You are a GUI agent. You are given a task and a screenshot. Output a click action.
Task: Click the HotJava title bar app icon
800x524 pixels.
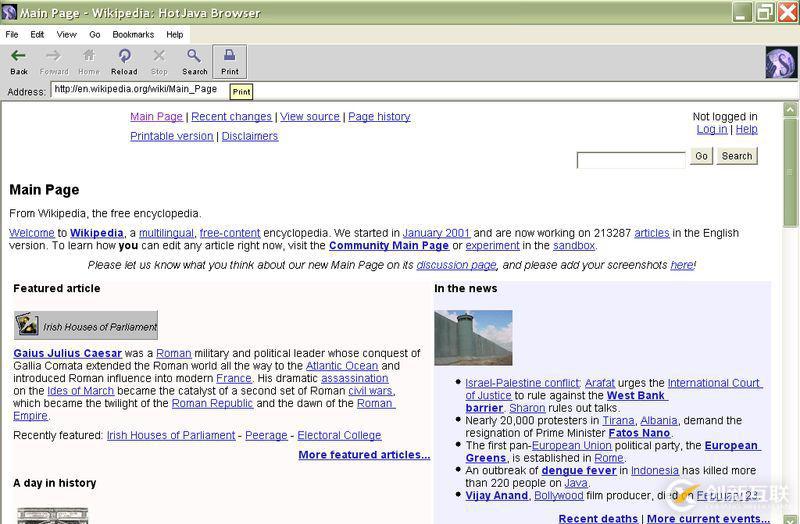click(x=9, y=12)
